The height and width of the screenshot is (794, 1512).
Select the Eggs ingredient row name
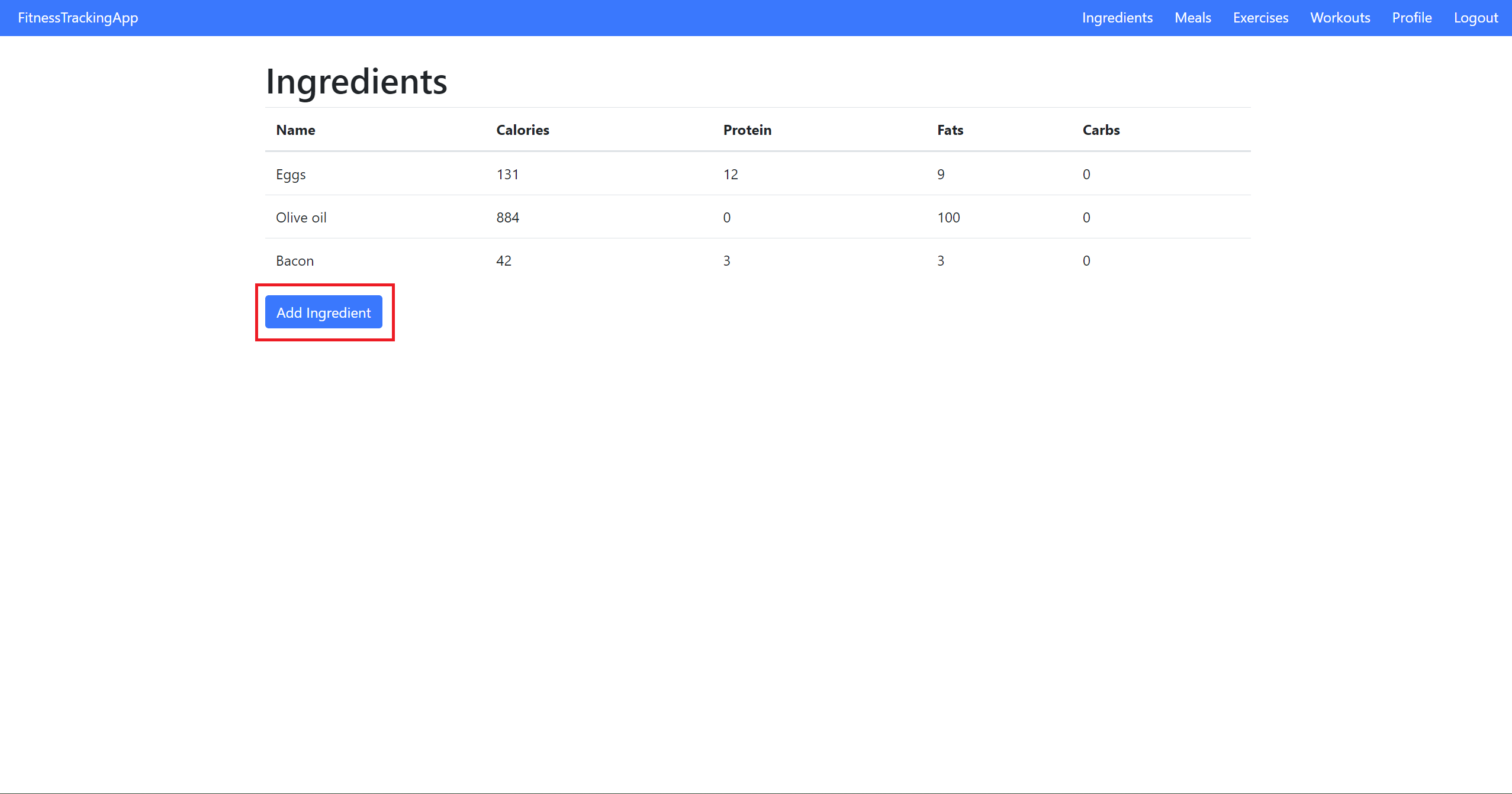[x=291, y=175]
